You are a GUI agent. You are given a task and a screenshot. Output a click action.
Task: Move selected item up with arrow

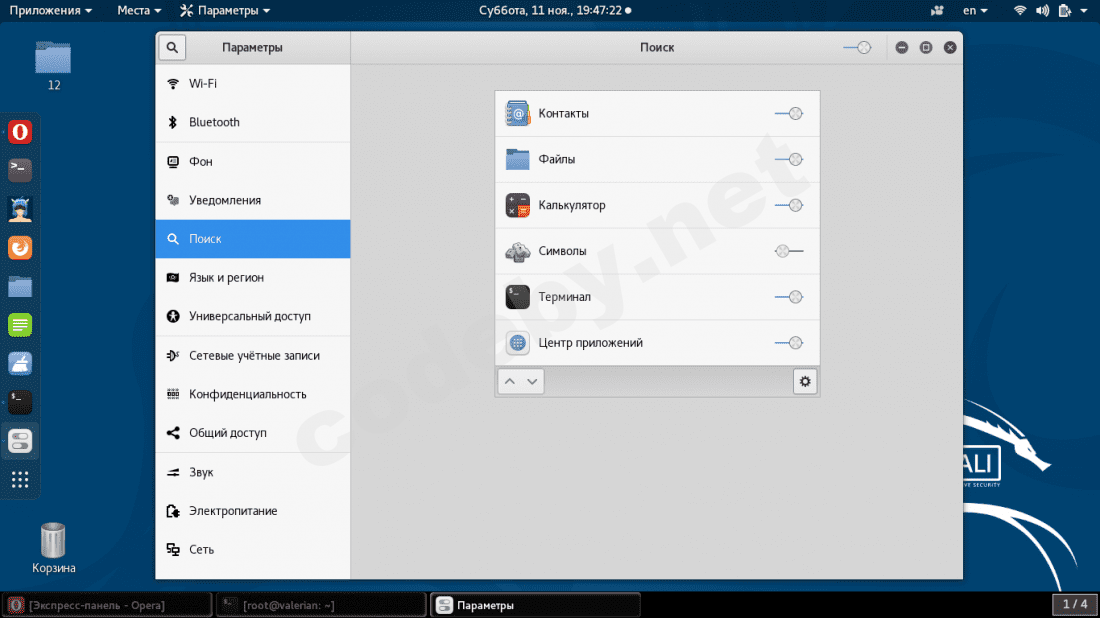click(510, 382)
